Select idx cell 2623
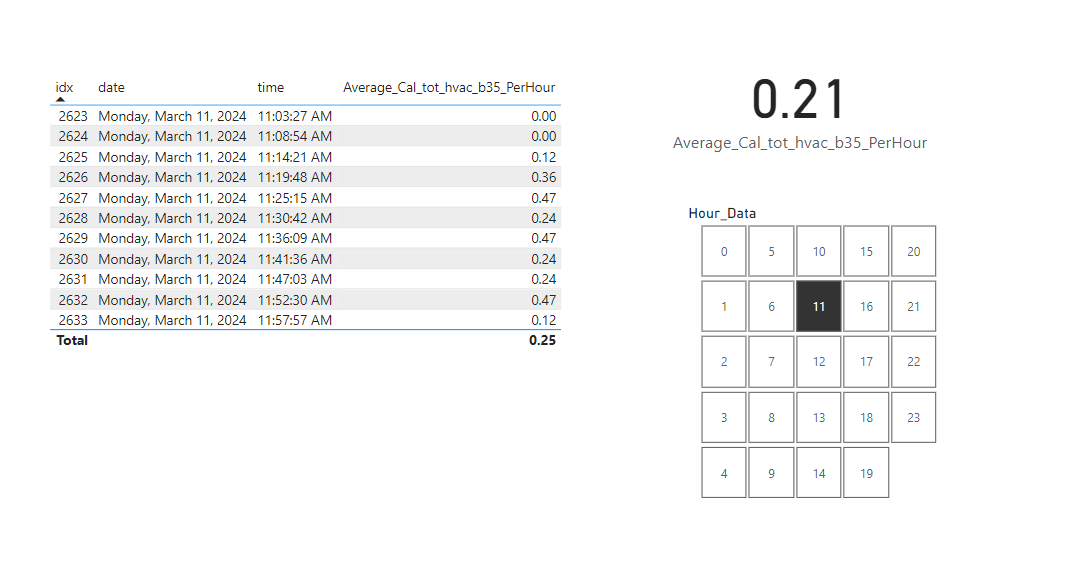The image size is (1071, 583). click(x=73, y=116)
